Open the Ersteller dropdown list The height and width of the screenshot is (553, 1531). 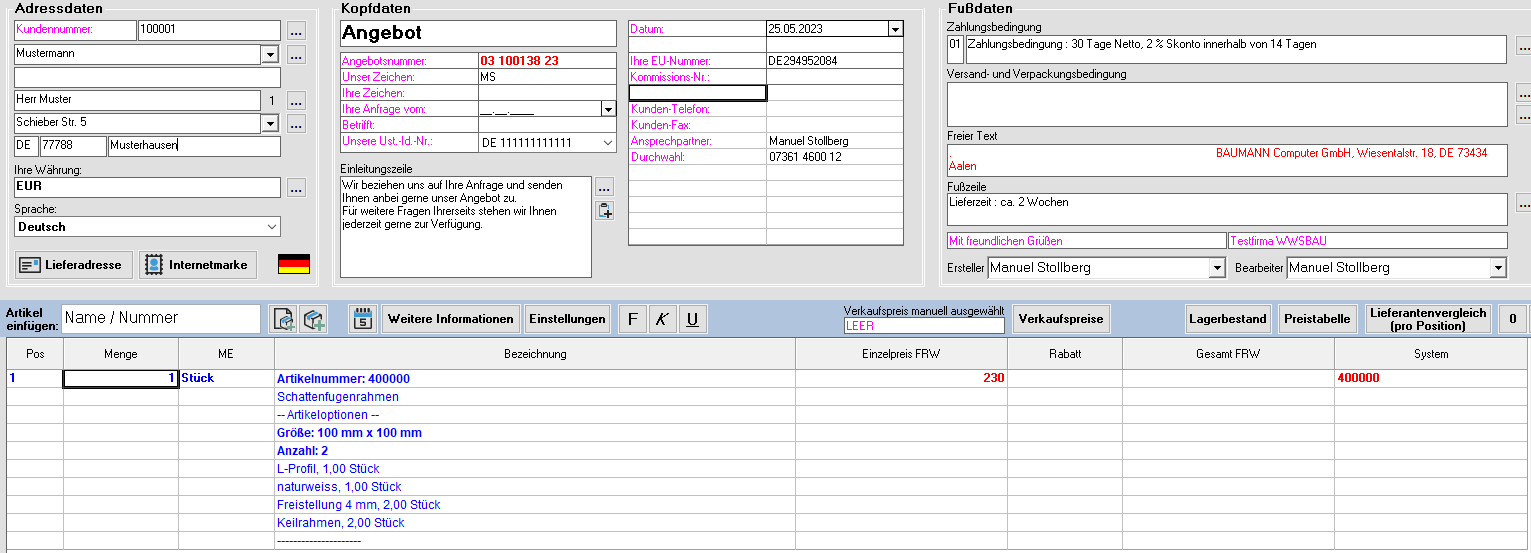coord(1216,268)
